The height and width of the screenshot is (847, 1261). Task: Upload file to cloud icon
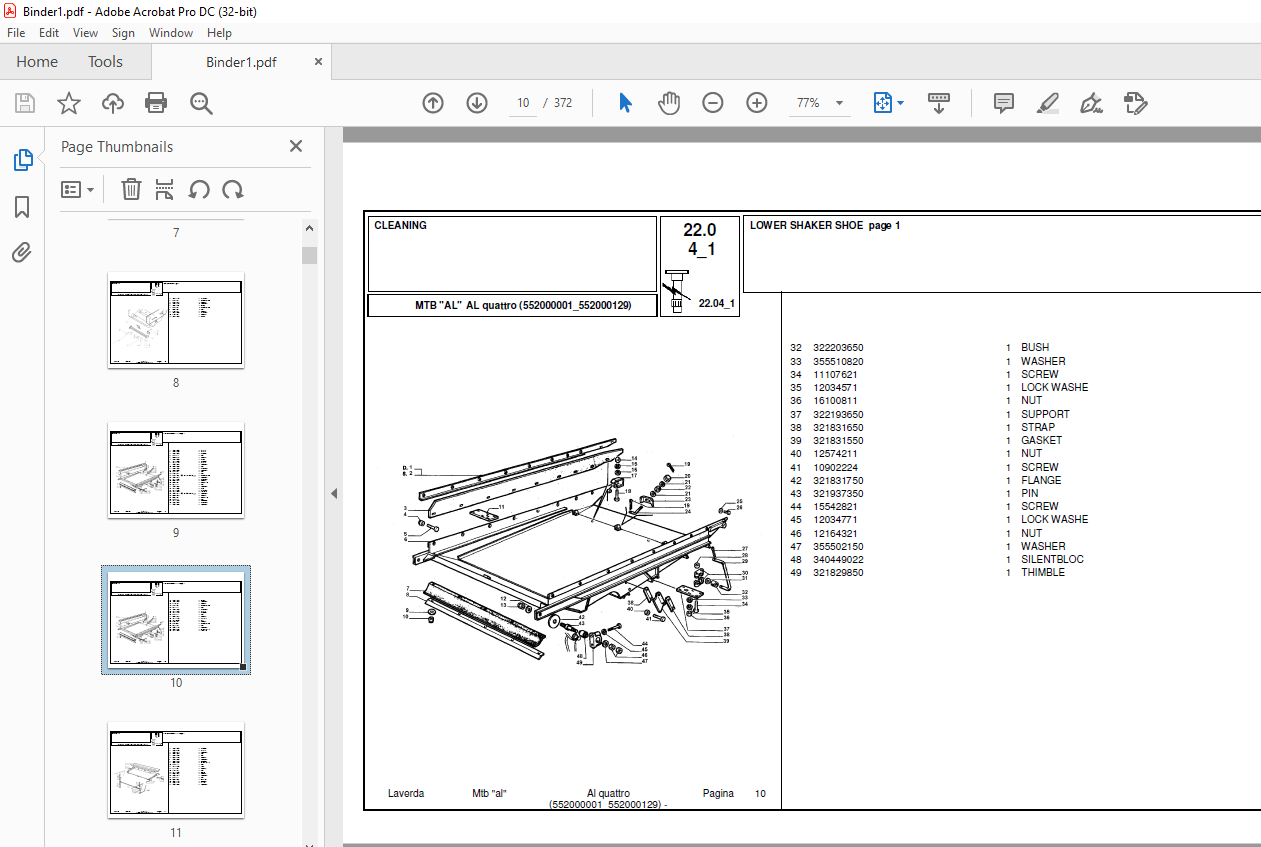(x=113, y=103)
